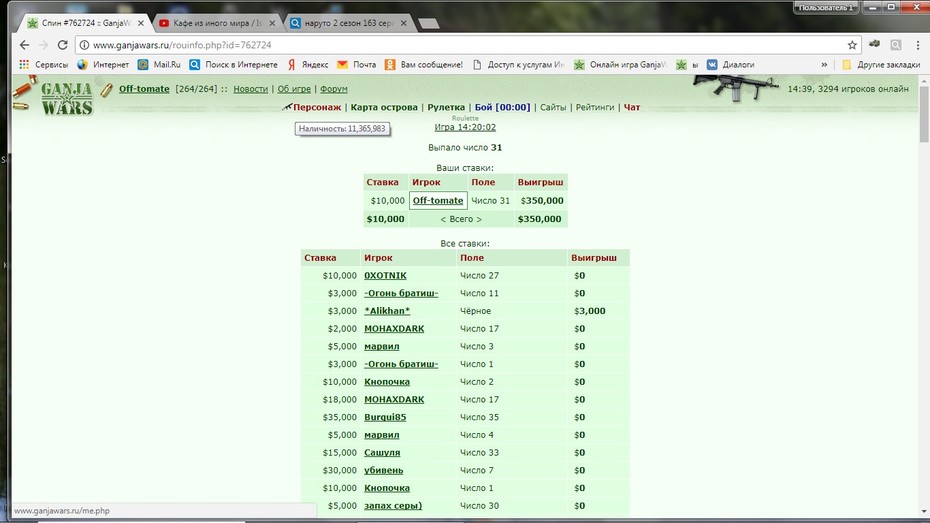Open Рейтинги menu item
This screenshot has width=930, height=523.
(595, 107)
